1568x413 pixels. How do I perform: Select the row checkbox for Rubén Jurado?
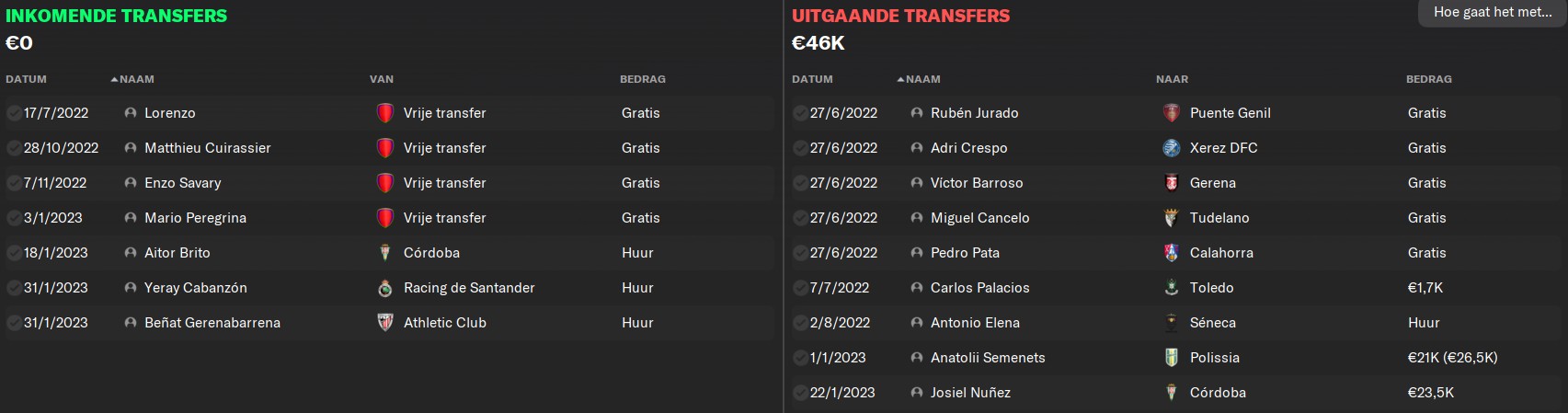[800, 113]
